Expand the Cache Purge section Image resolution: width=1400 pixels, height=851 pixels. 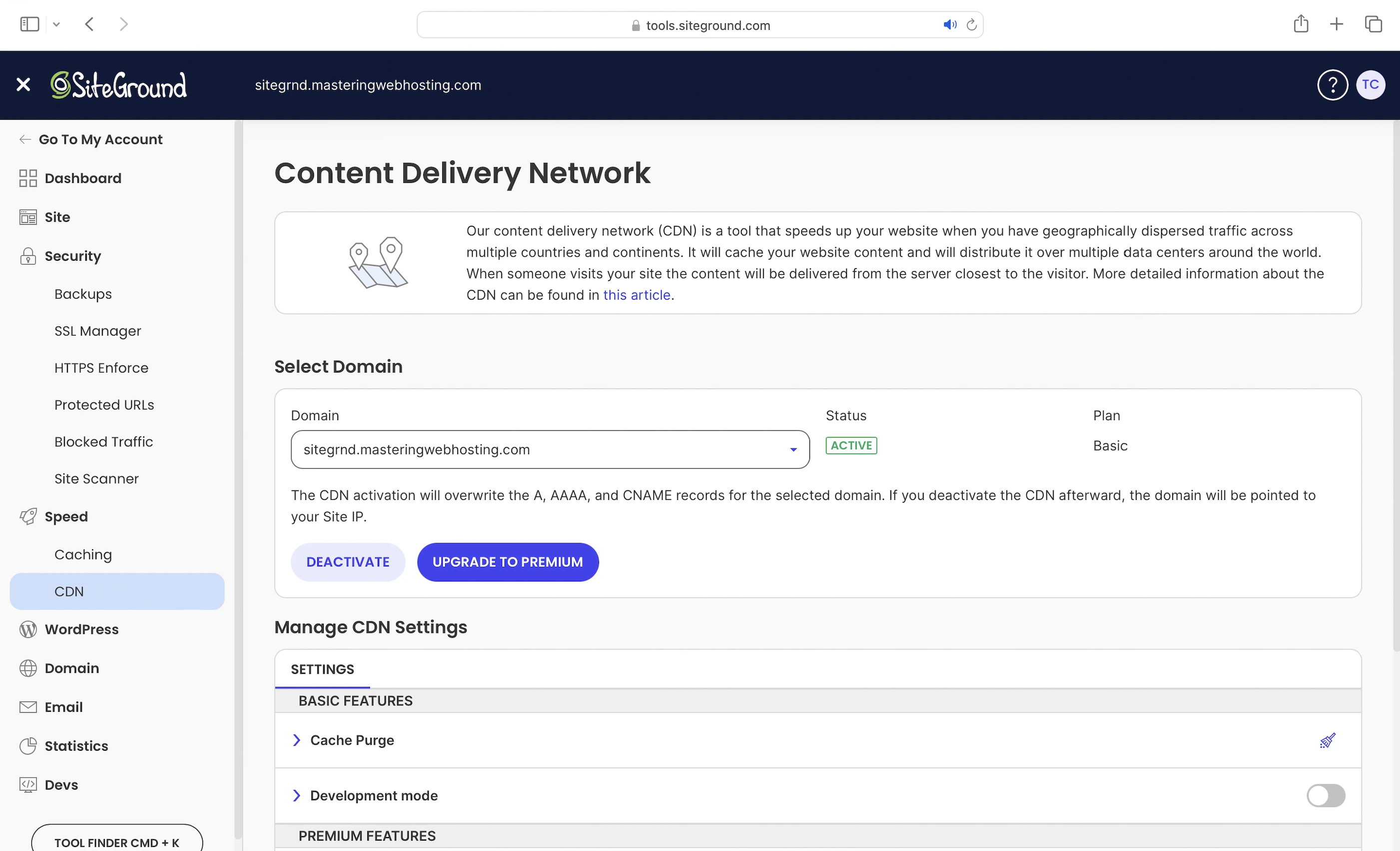pos(296,740)
